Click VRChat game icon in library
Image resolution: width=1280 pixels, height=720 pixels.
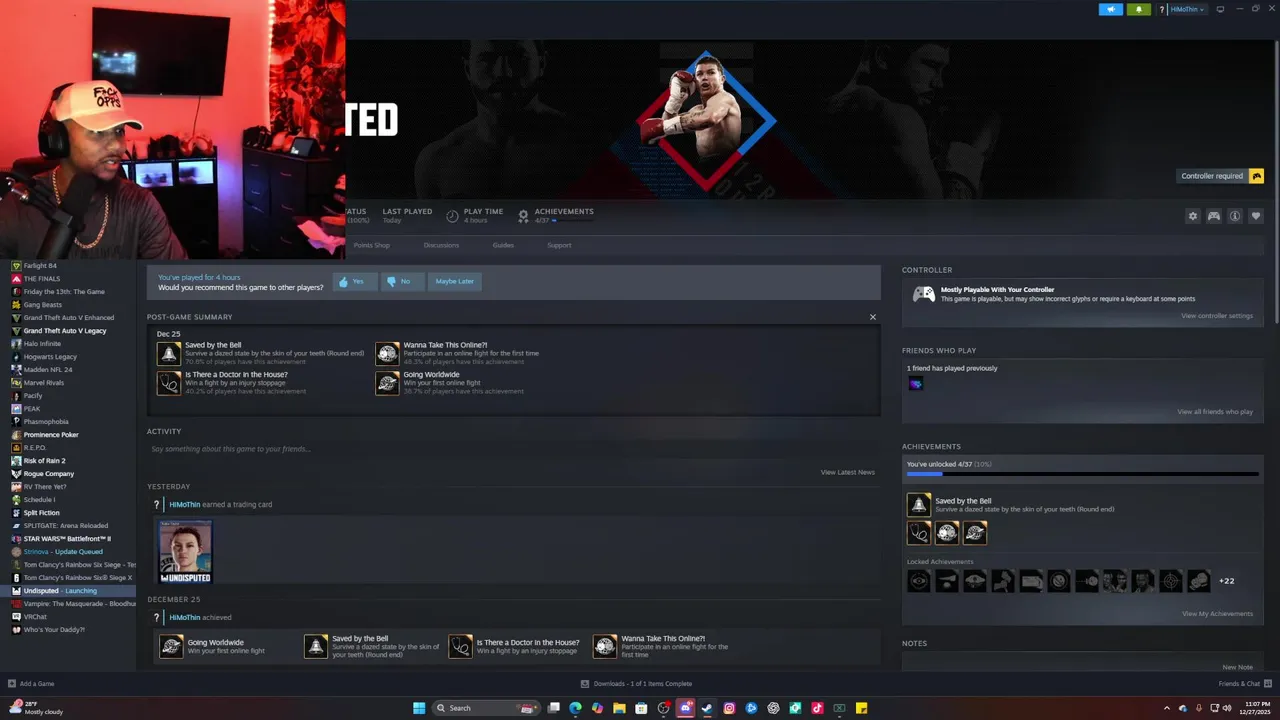tap(16, 617)
